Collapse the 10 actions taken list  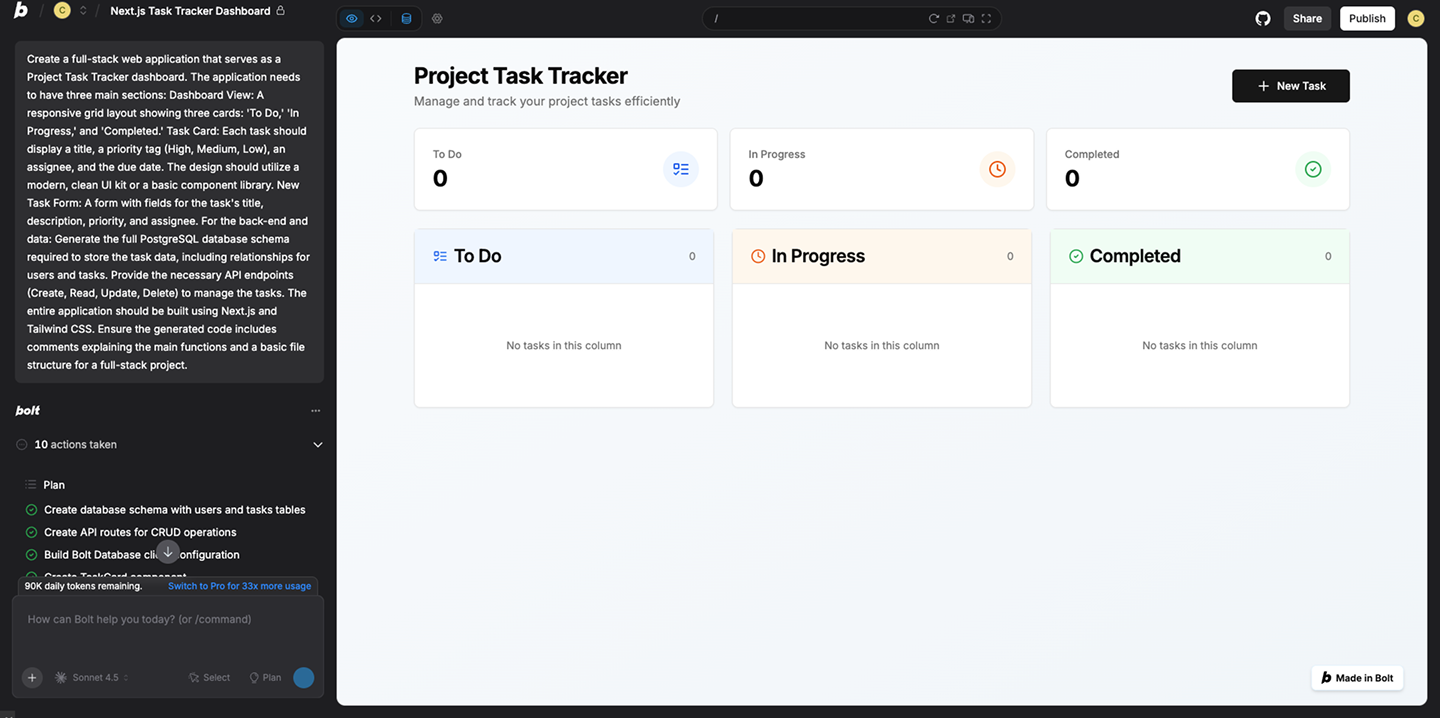[x=318, y=444]
